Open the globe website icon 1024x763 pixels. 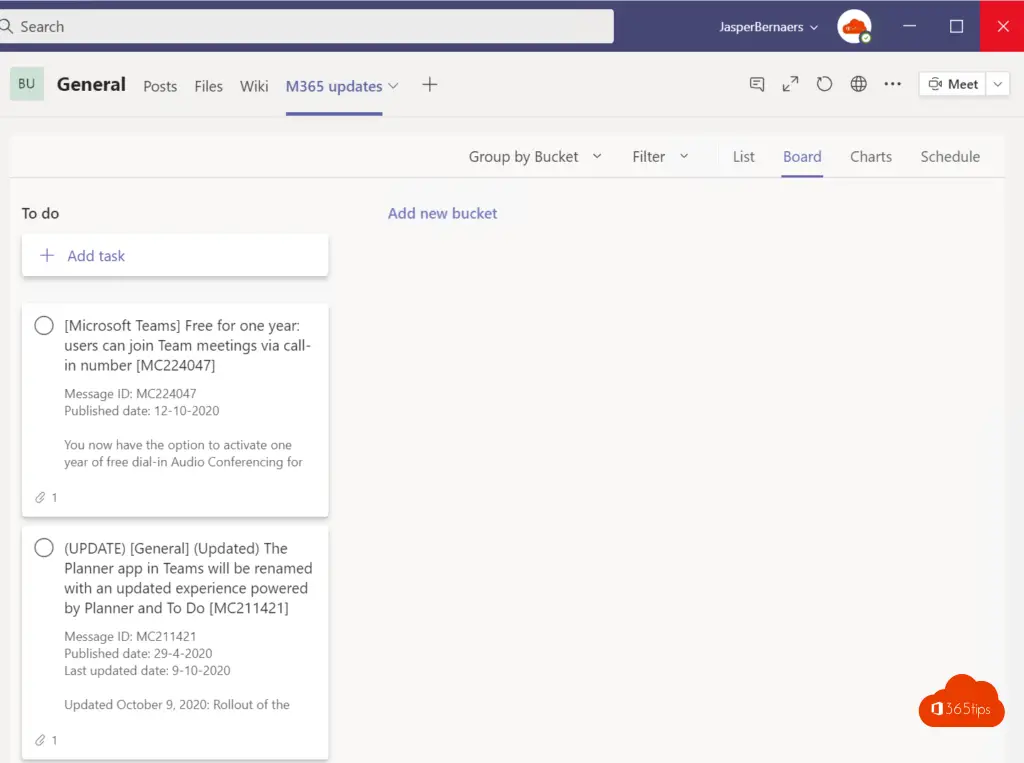point(858,85)
